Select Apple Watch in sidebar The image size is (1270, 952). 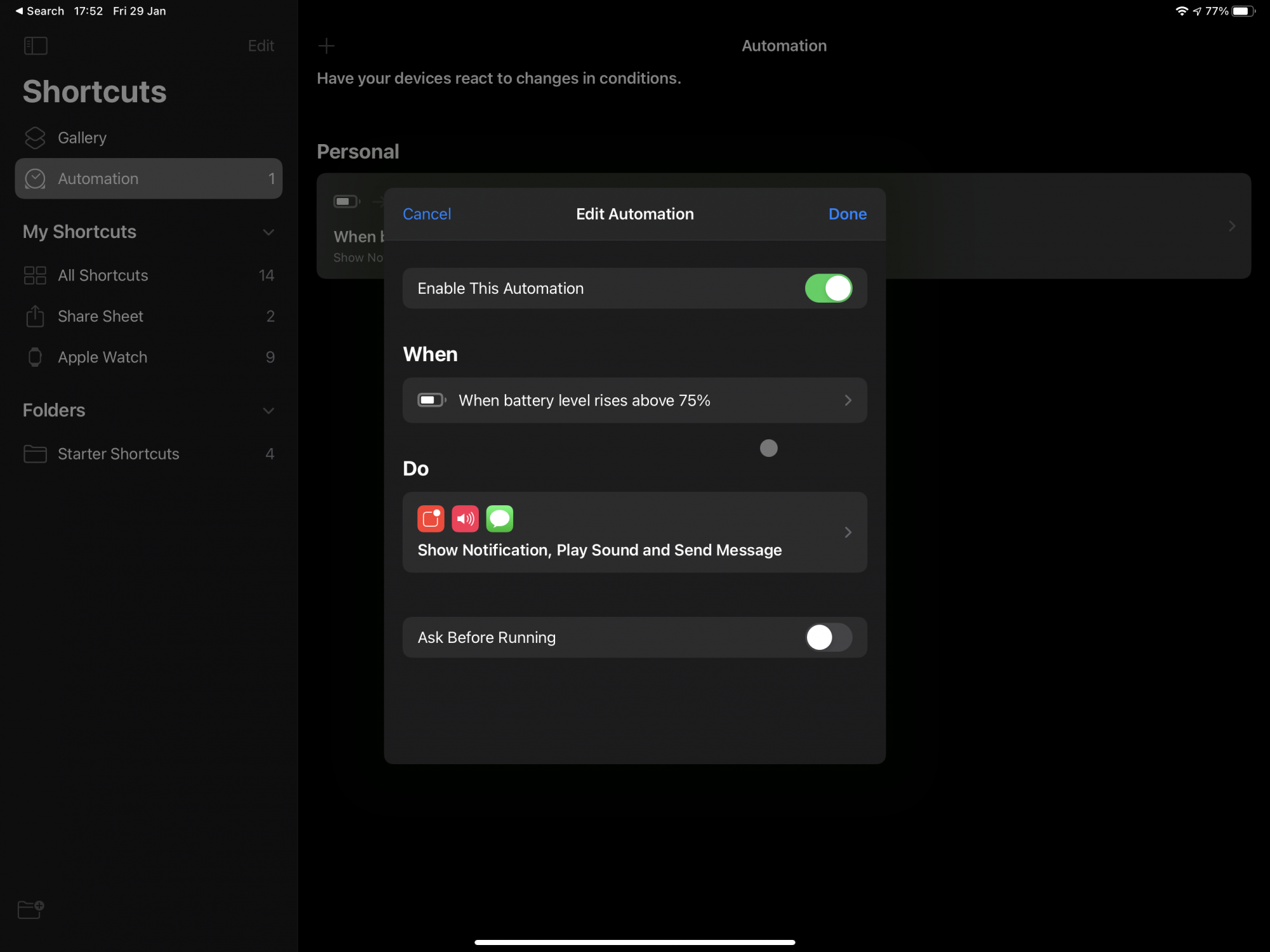point(103,357)
